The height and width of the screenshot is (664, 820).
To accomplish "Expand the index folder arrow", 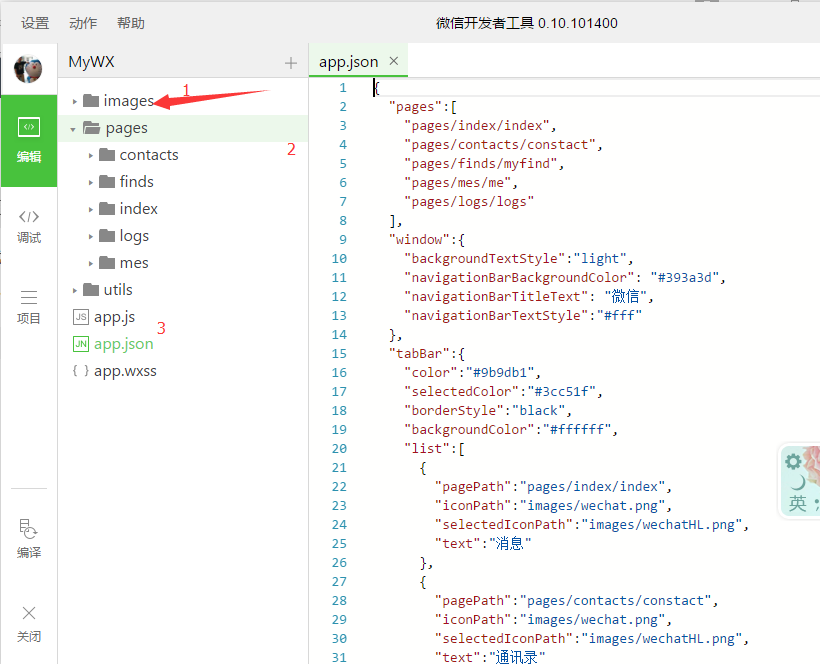I will coord(90,210).
